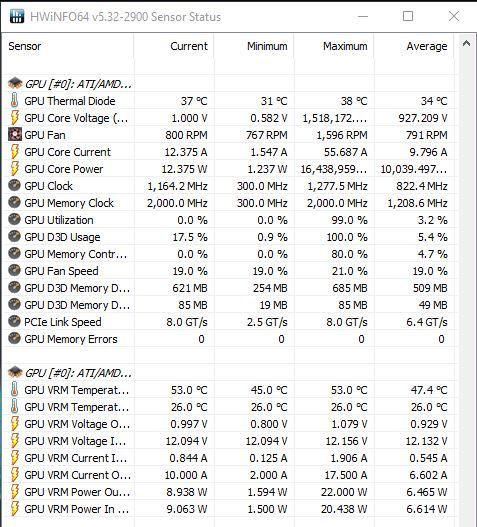Click the lightning icon for GPU VRM Power In
477x527 pixels.
point(14,509)
